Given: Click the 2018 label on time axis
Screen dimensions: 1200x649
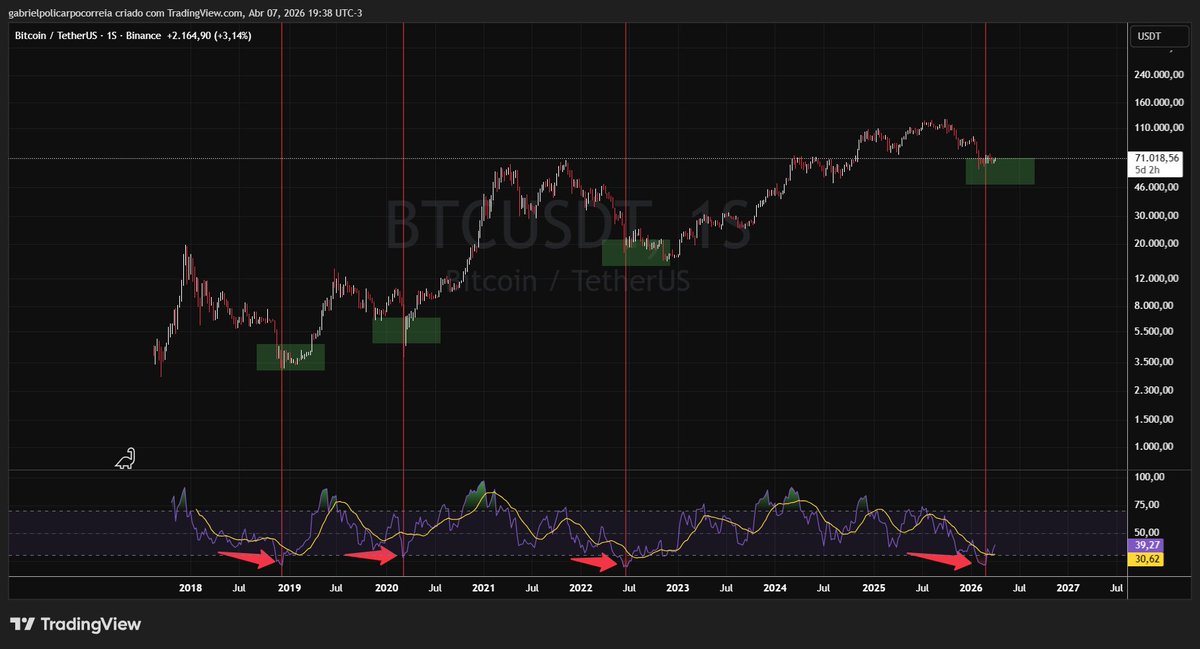Looking at the screenshot, I should point(190,590).
